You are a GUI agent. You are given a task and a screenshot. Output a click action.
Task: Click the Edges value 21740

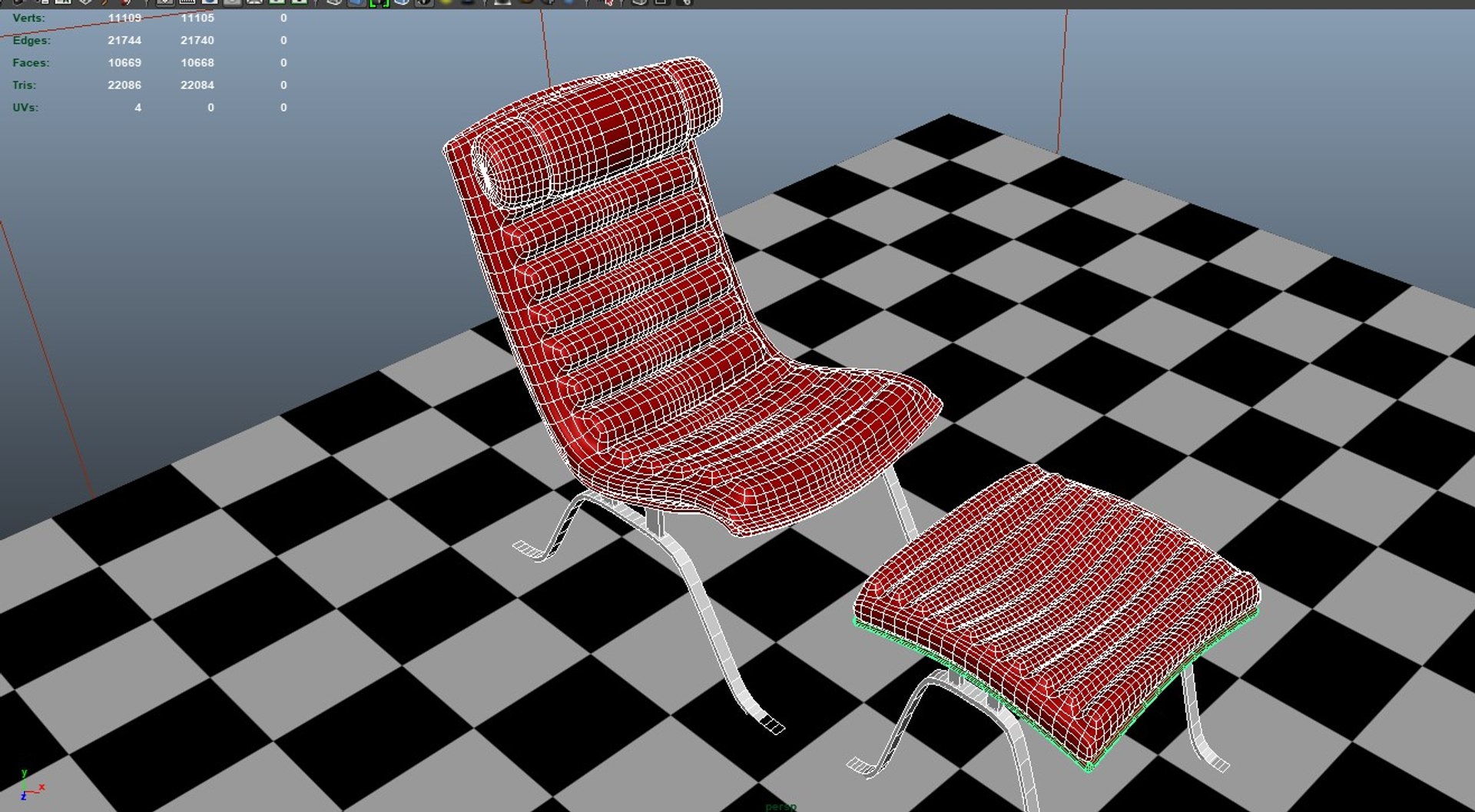pos(197,40)
